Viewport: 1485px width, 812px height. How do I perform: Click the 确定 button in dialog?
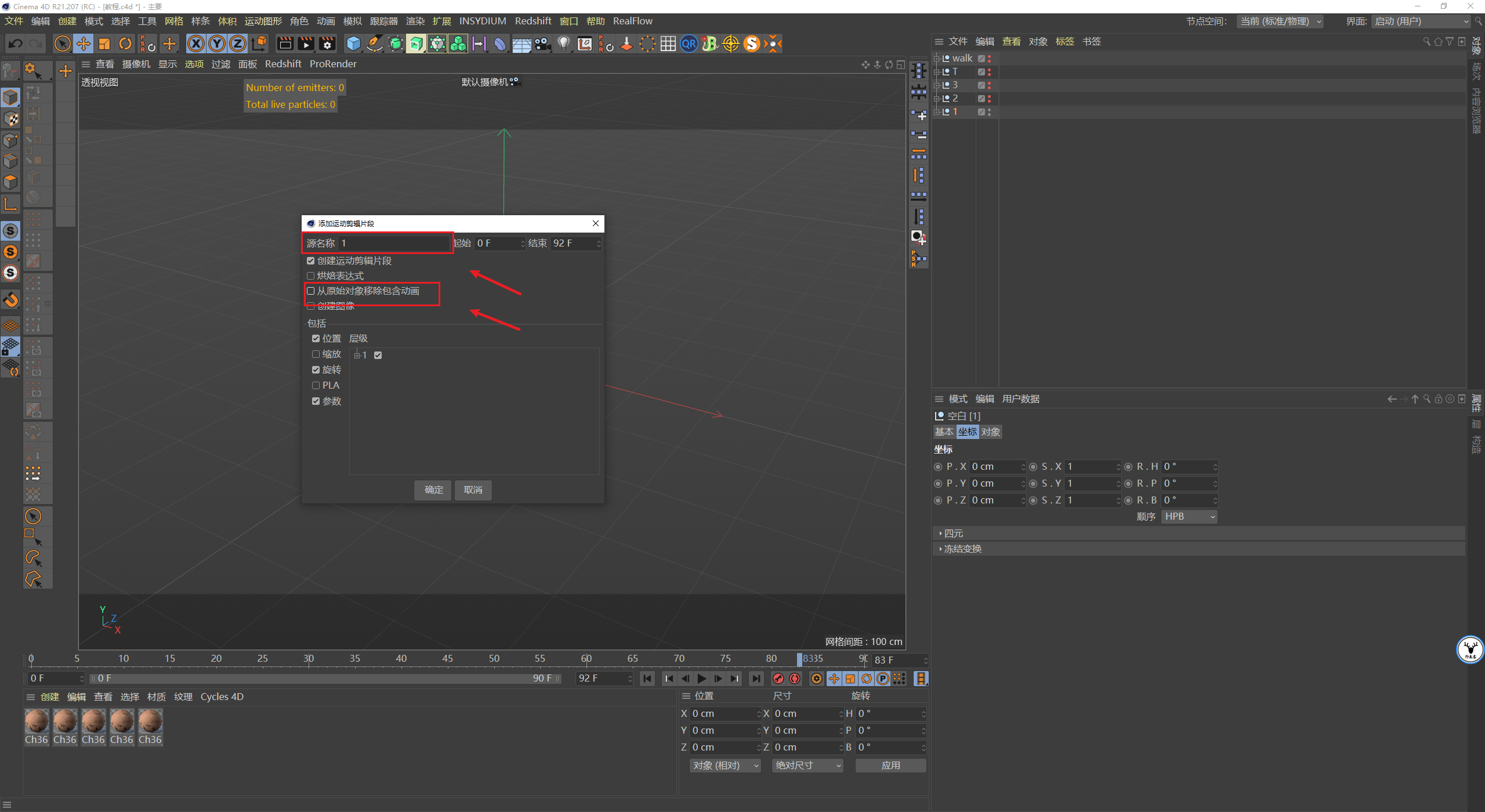(x=433, y=490)
